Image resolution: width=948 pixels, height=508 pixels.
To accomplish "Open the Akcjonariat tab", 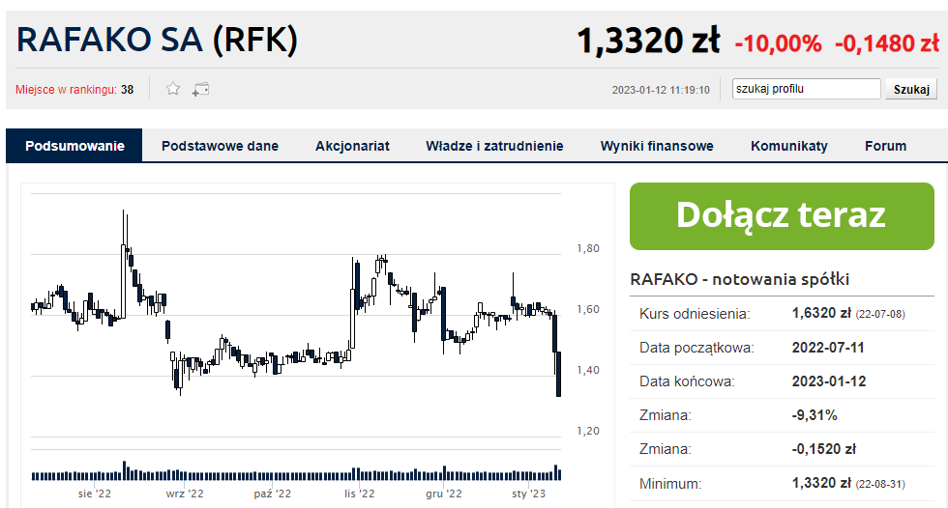I will pyautogui.click(x=352, y=146).
